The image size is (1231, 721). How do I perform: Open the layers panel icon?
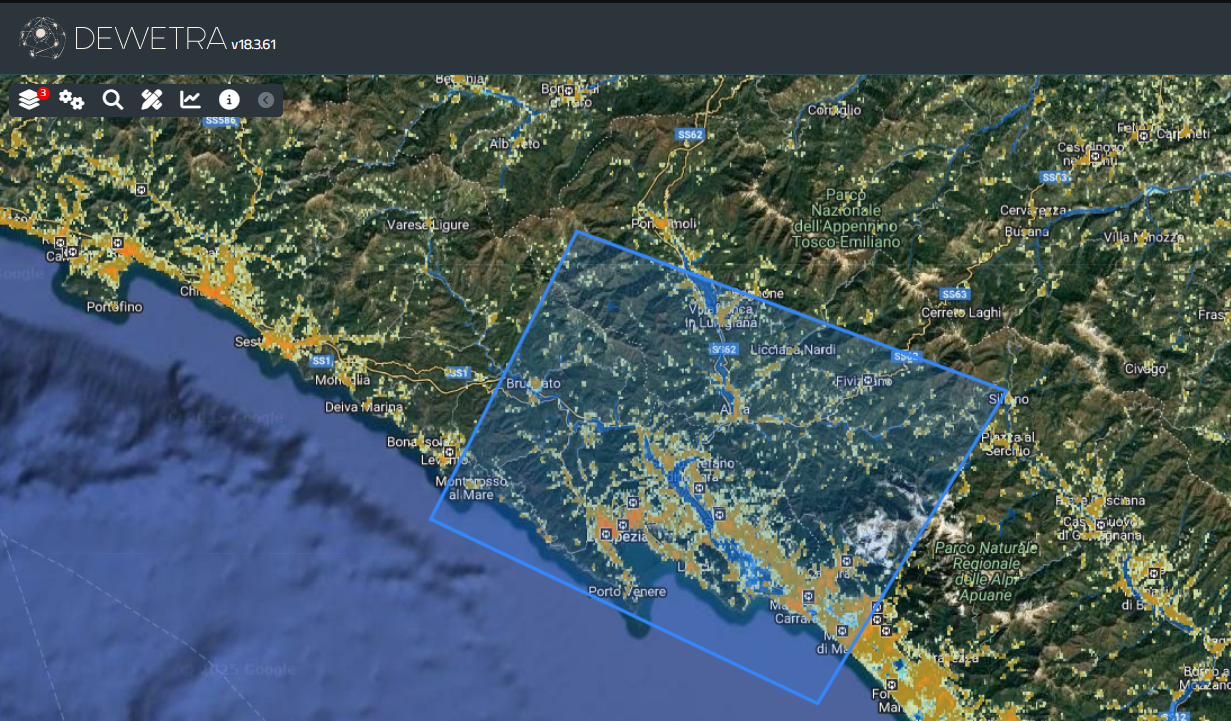click(x=30, y=100)
